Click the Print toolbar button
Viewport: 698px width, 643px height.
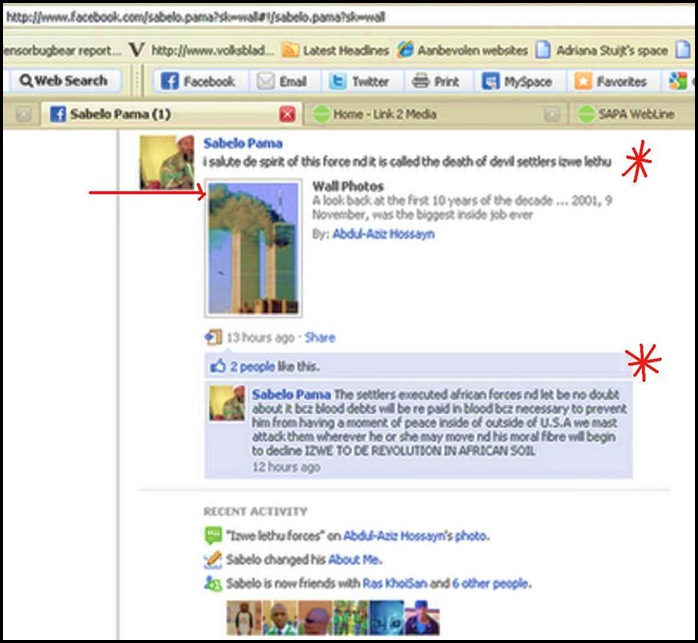click(435, 81)
